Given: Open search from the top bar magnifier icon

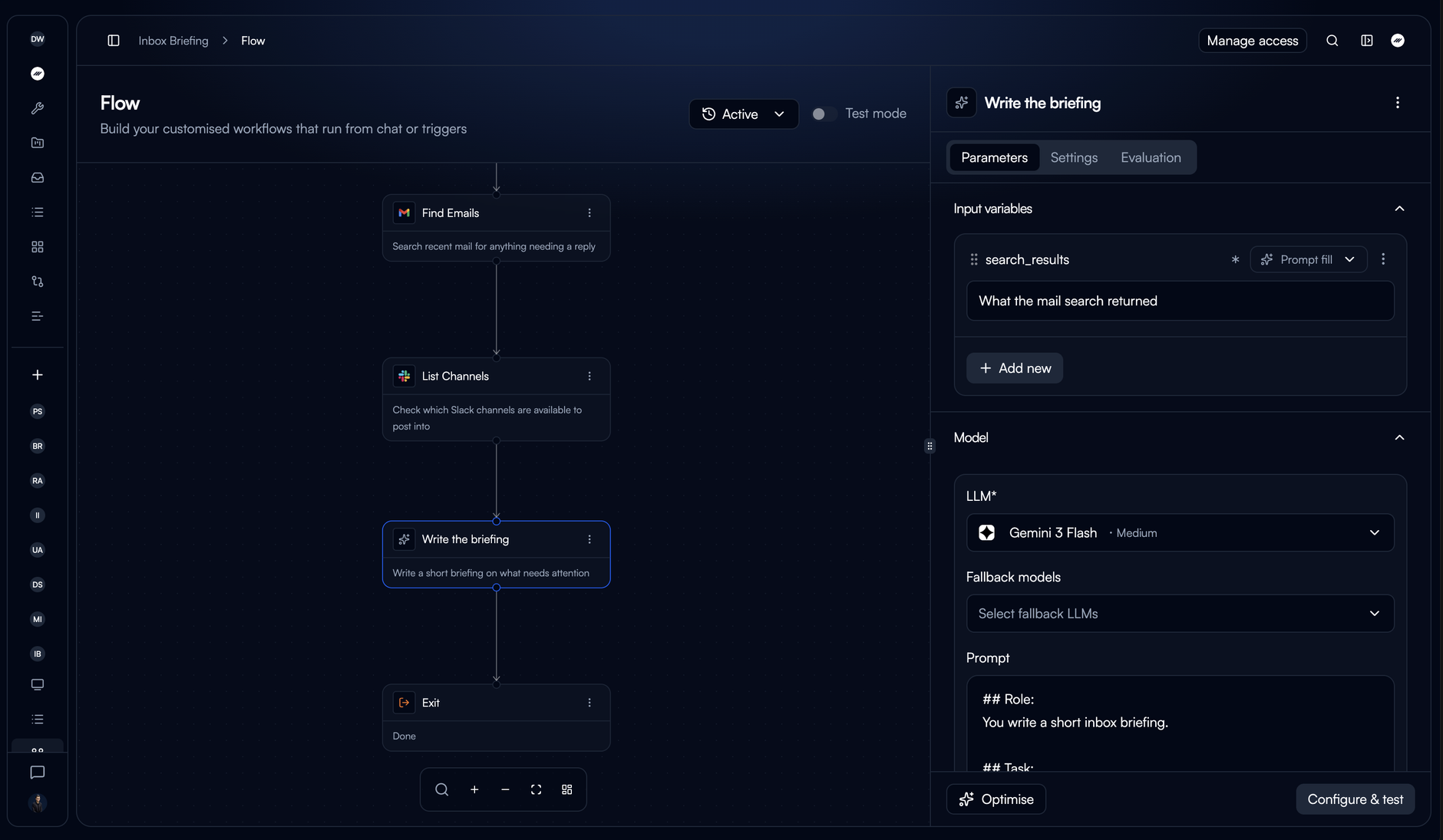Looking at the screenshot, I should pos(1332,41).
